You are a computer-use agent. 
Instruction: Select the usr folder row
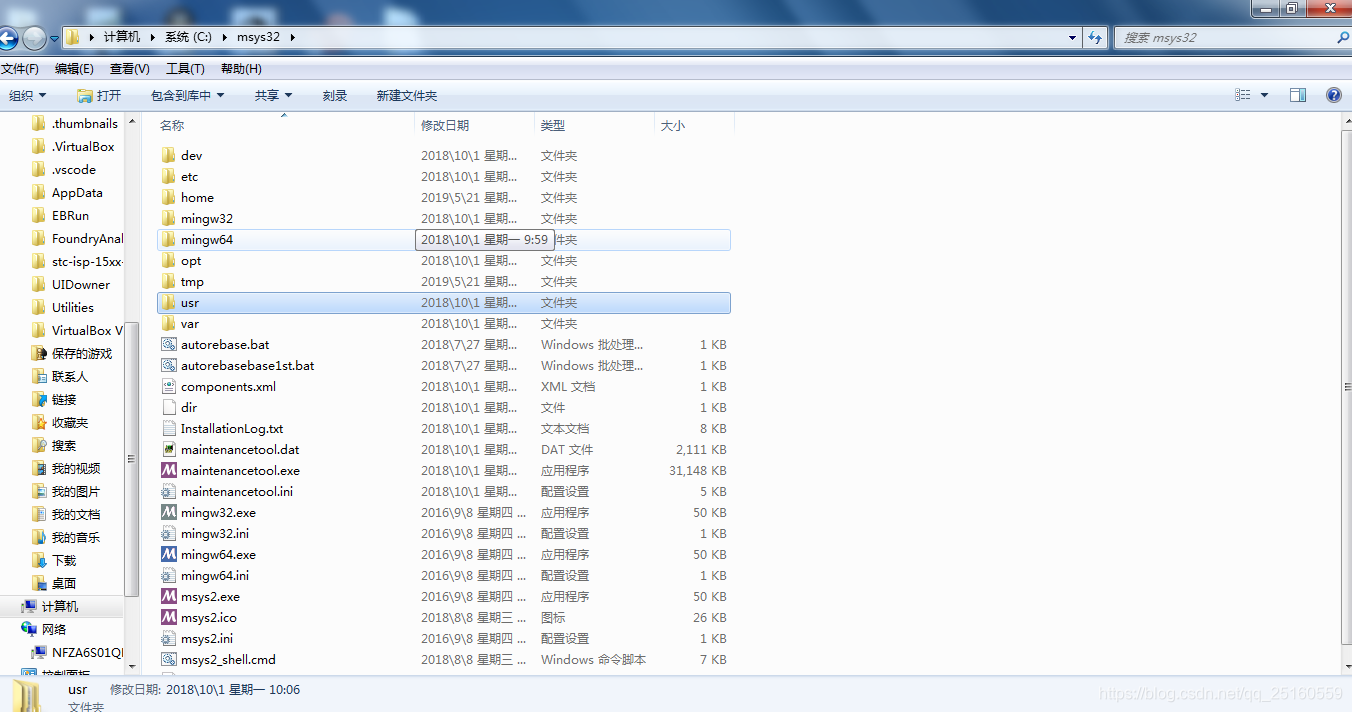(444, 302)
